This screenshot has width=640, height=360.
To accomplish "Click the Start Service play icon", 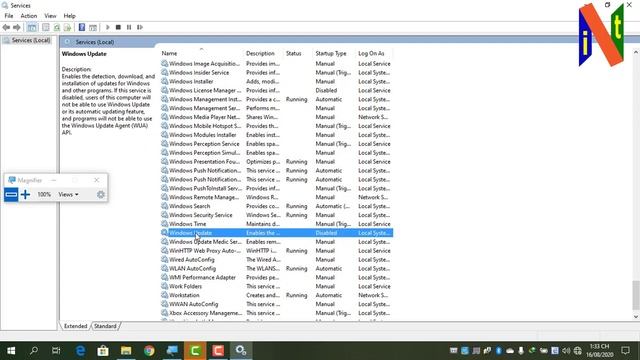I will pos(108,27).
